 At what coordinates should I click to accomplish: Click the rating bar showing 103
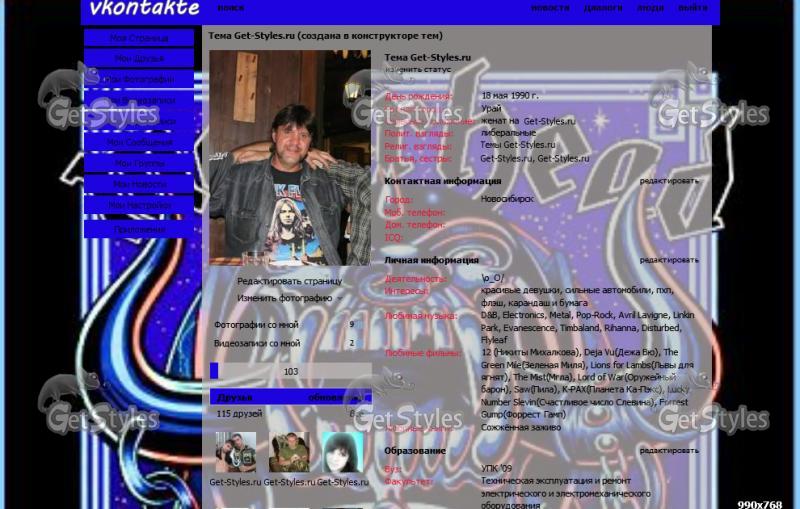[x=291, y=371]
